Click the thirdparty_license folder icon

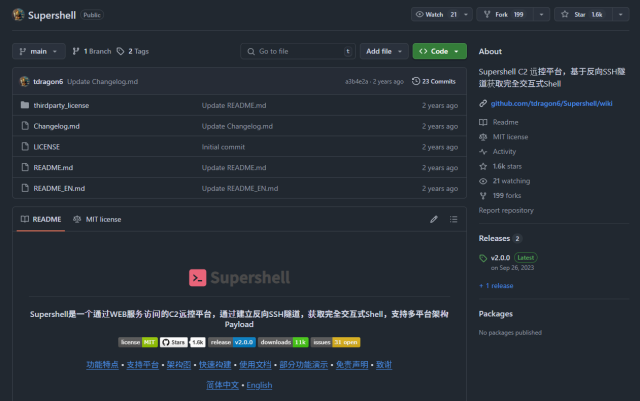pyautogui.click(x=25, y=105)
